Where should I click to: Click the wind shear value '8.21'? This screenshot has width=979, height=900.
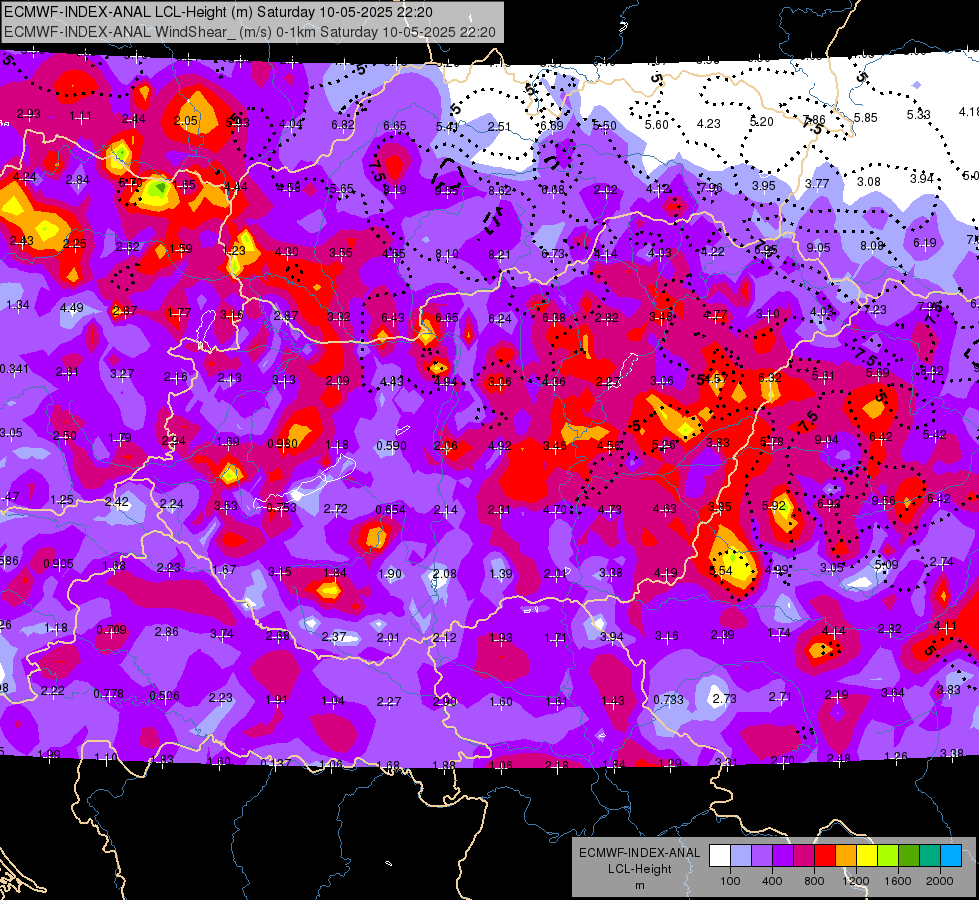click(499, 254)
